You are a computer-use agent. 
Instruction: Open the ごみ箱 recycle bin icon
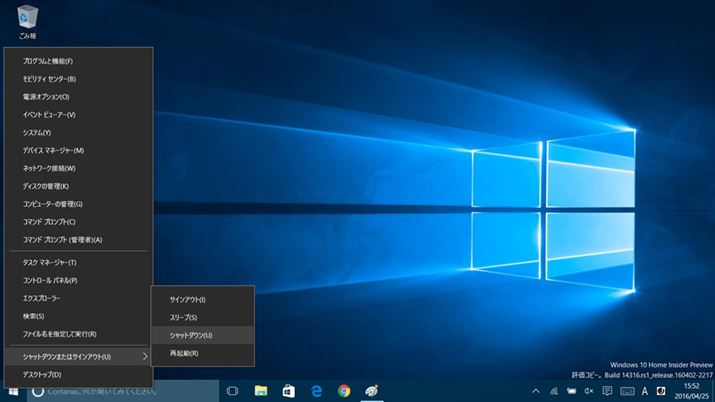(x=27, y=19)
